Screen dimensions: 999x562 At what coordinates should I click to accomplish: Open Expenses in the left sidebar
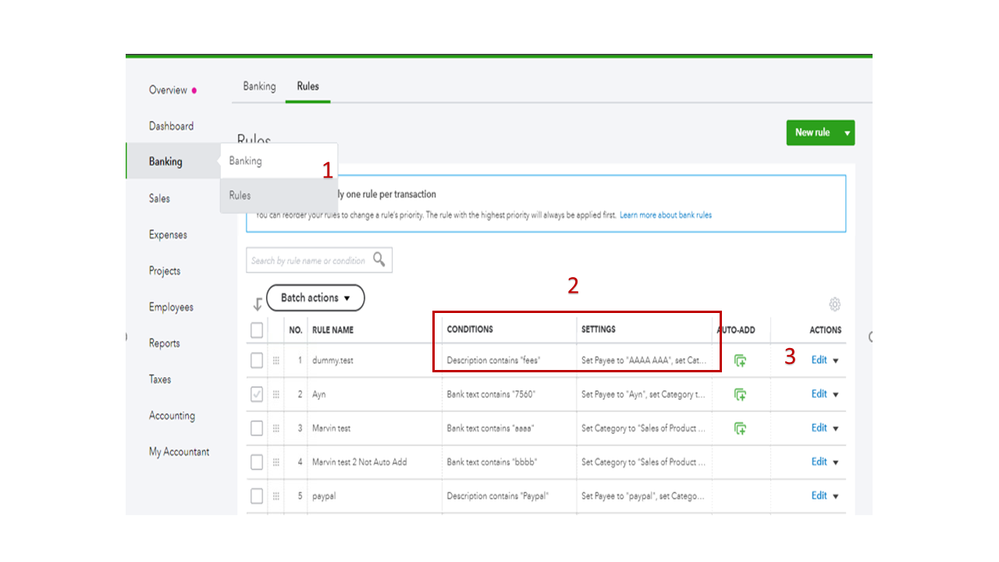(168, 235)
